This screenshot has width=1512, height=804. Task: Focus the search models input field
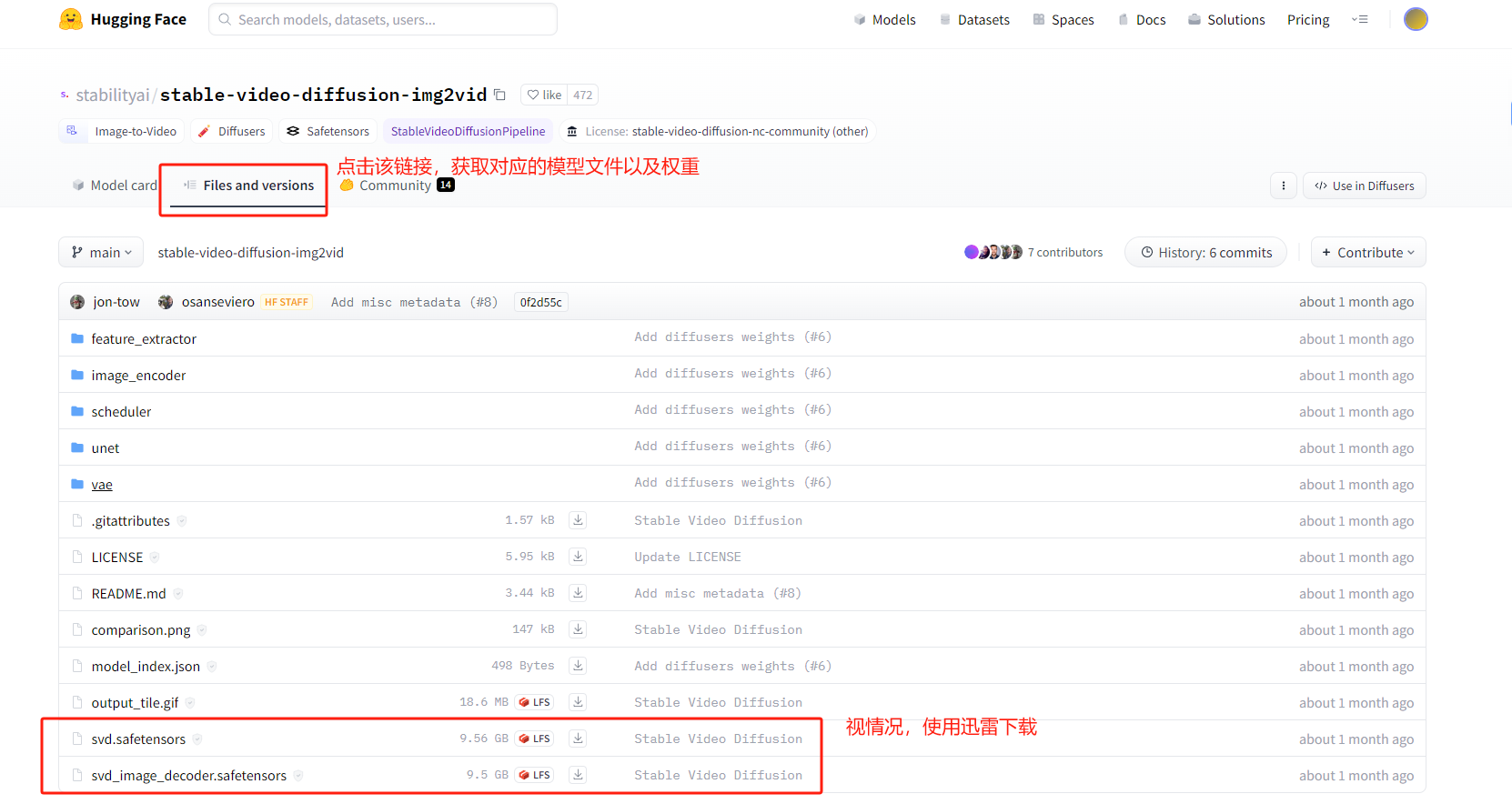tap(383, 19)
